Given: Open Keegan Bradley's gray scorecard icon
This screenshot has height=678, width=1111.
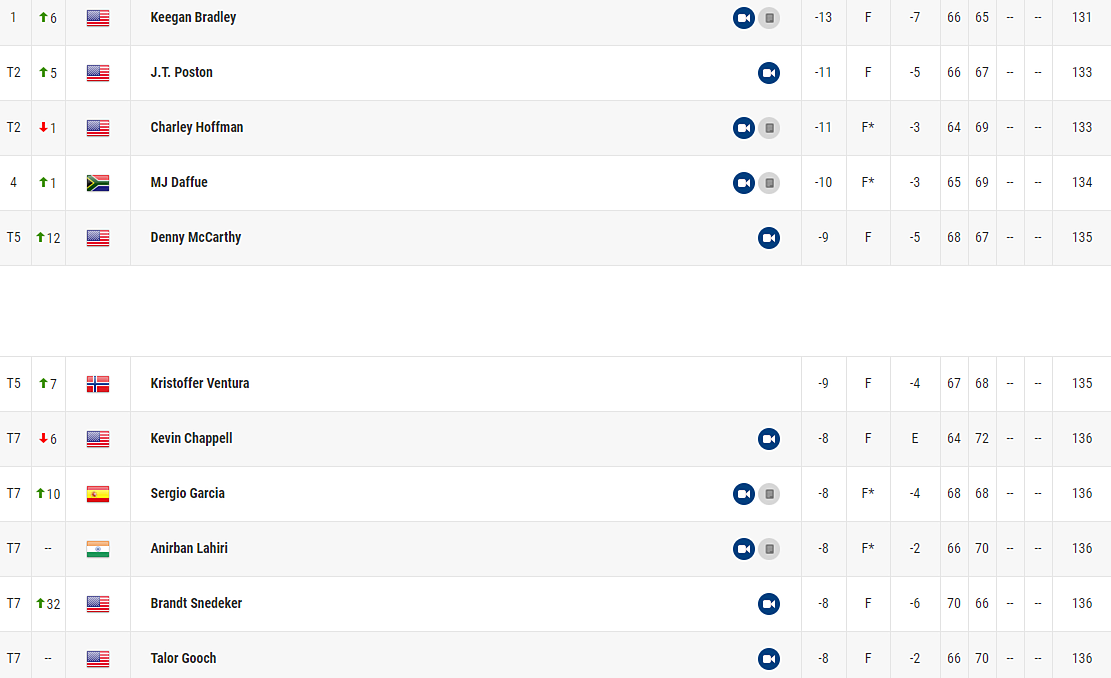Looking at the screenshot, I should pos(769,18).
